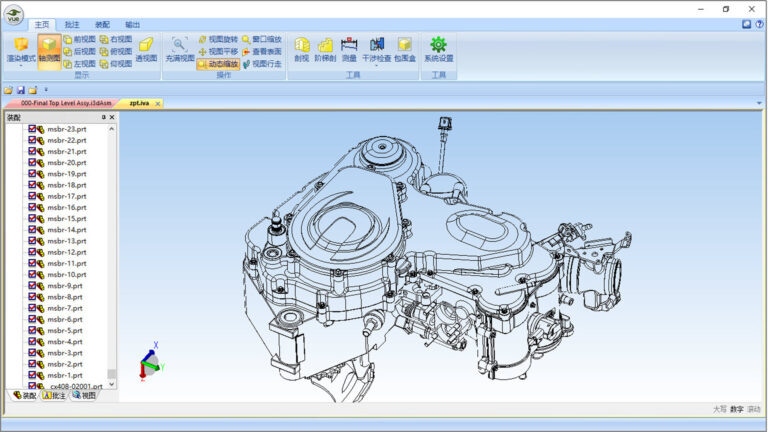Click the third quick-access folder icon
Screen dimensions: 768x432
tap(33, 90)
